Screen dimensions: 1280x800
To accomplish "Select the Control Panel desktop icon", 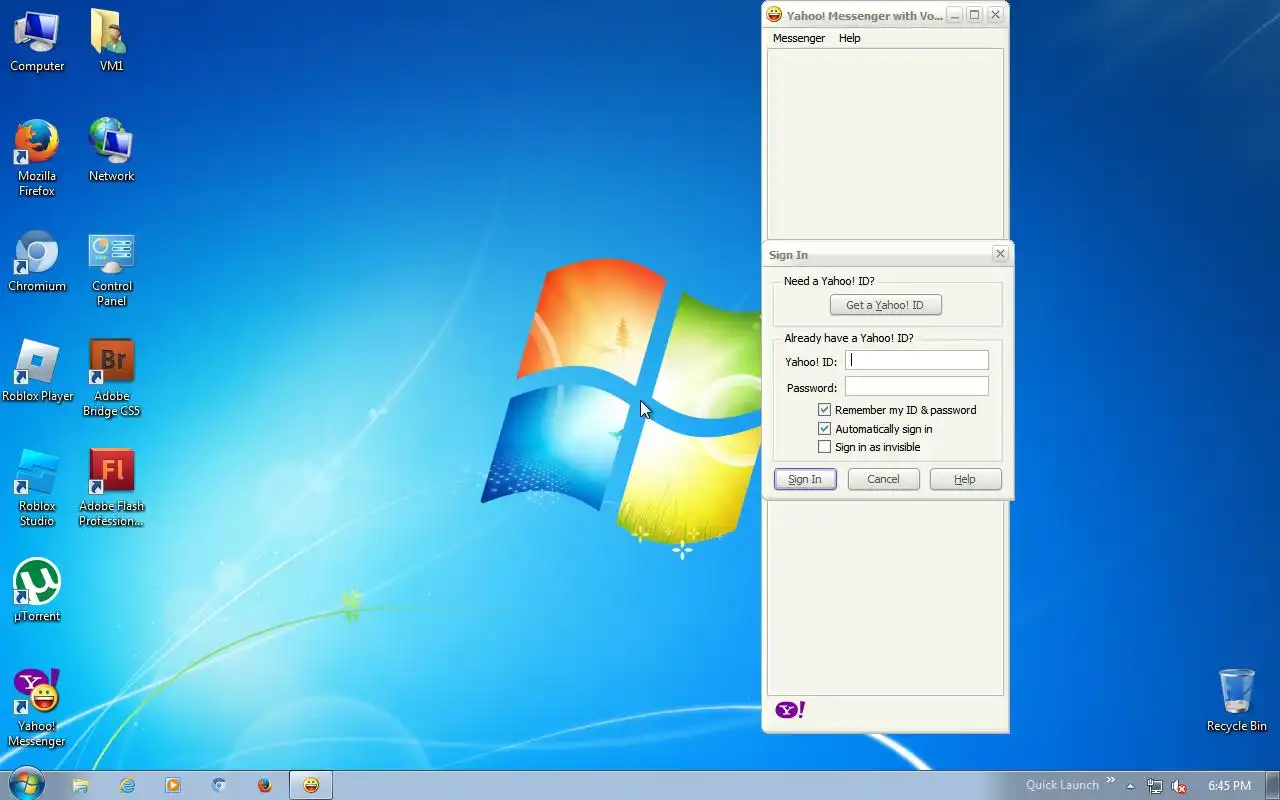I will tap(111, 268).
